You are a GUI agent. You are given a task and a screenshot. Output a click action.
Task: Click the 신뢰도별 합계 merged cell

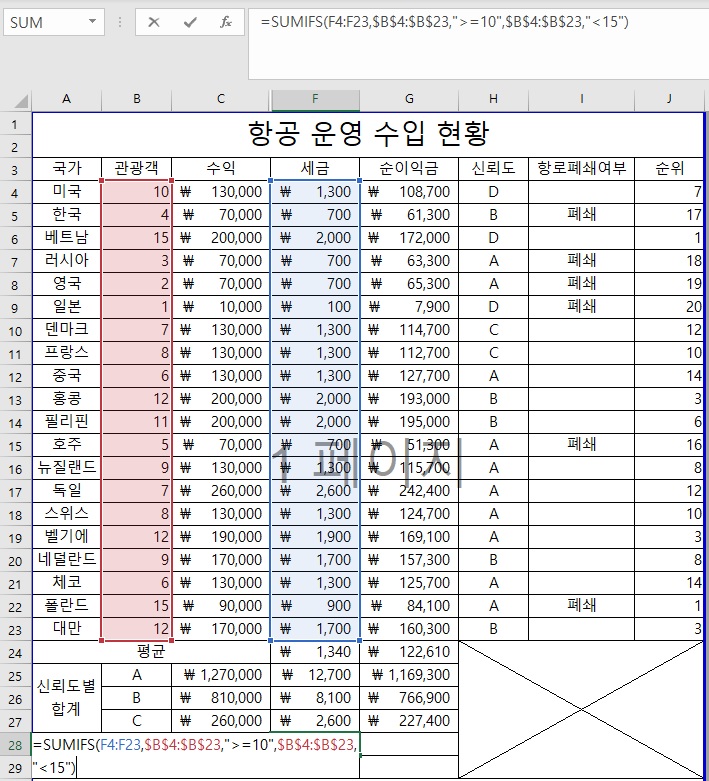tap(67, 698)
